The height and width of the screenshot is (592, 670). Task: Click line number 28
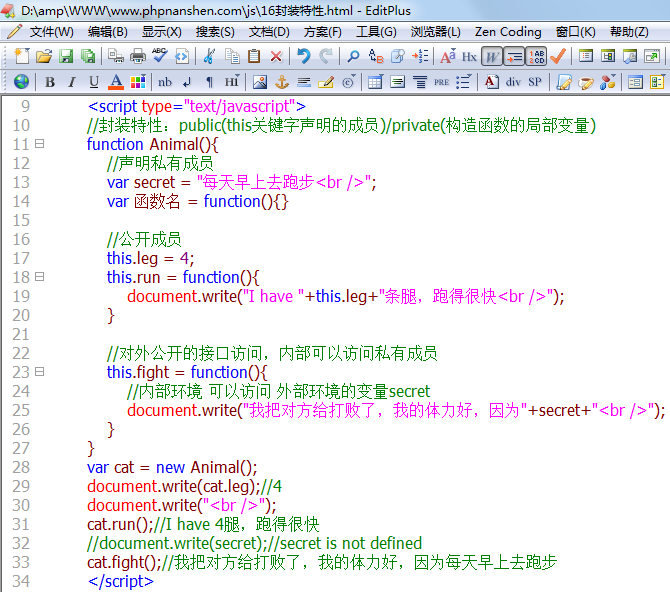21,467
